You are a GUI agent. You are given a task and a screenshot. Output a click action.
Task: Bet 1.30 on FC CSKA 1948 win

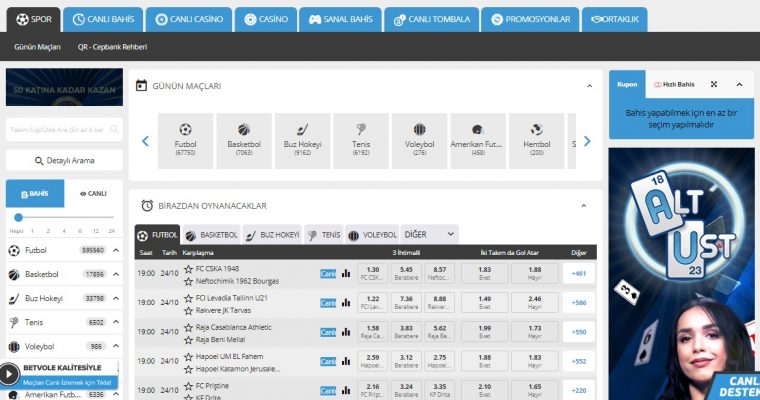pyautogui.click(x=373, y=273)
